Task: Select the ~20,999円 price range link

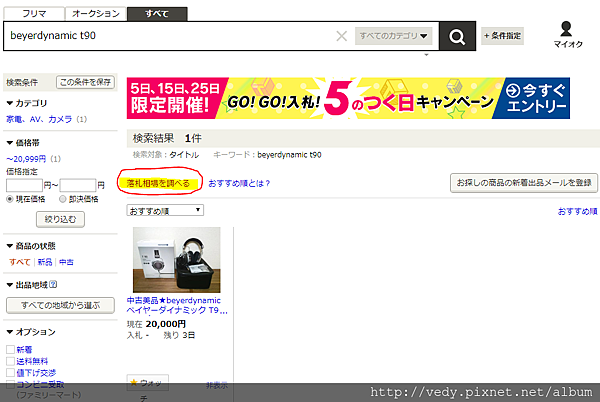Action: pos(26,159)
